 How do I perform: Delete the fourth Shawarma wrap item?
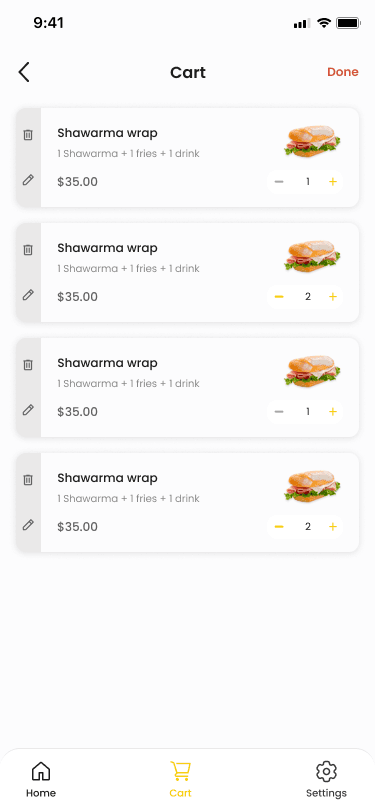(x=28, y=480)
